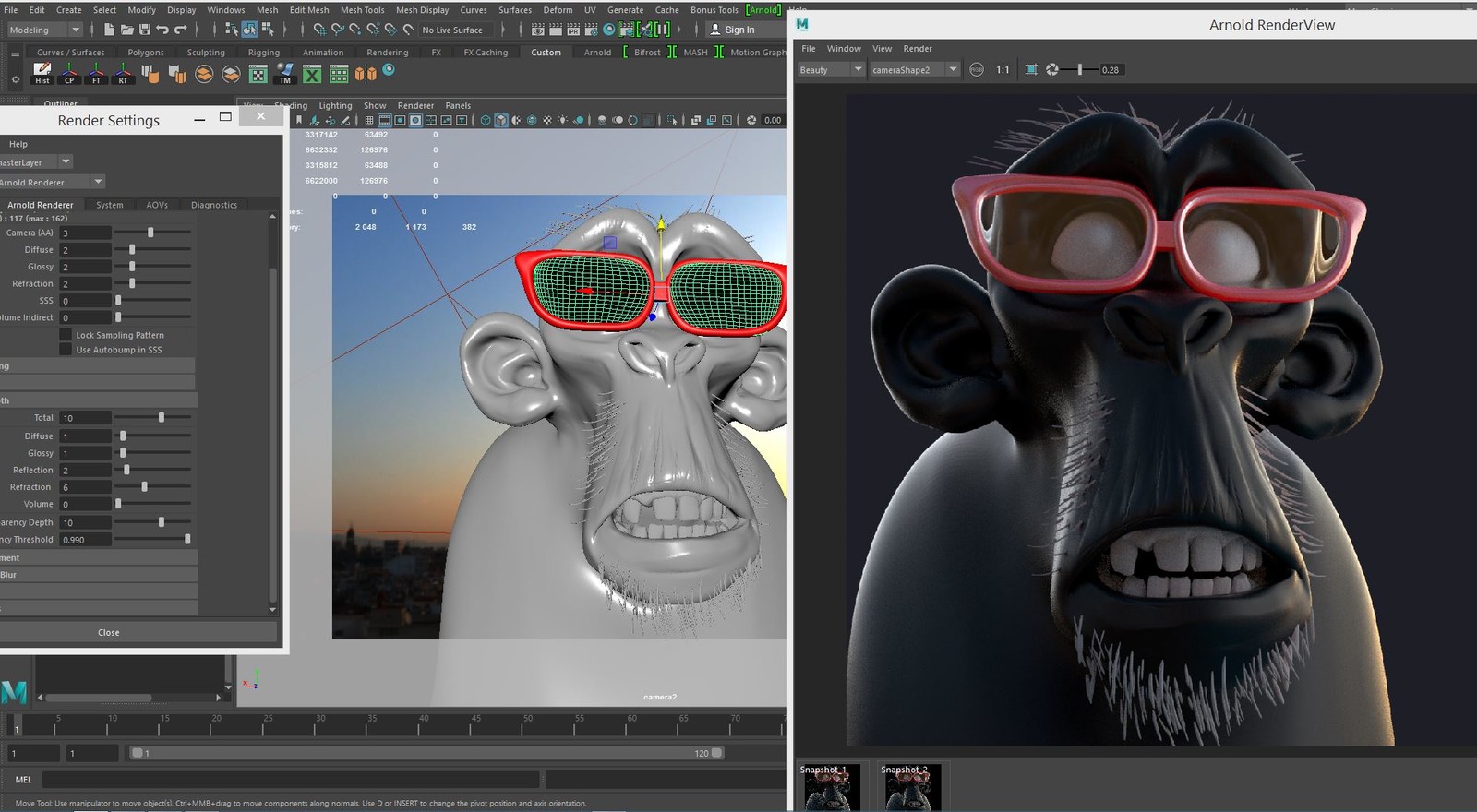This screenshot has width=1477, height=812.
Task: Click the orange mirrored cubes shelf icon
Action: [366, 74]
